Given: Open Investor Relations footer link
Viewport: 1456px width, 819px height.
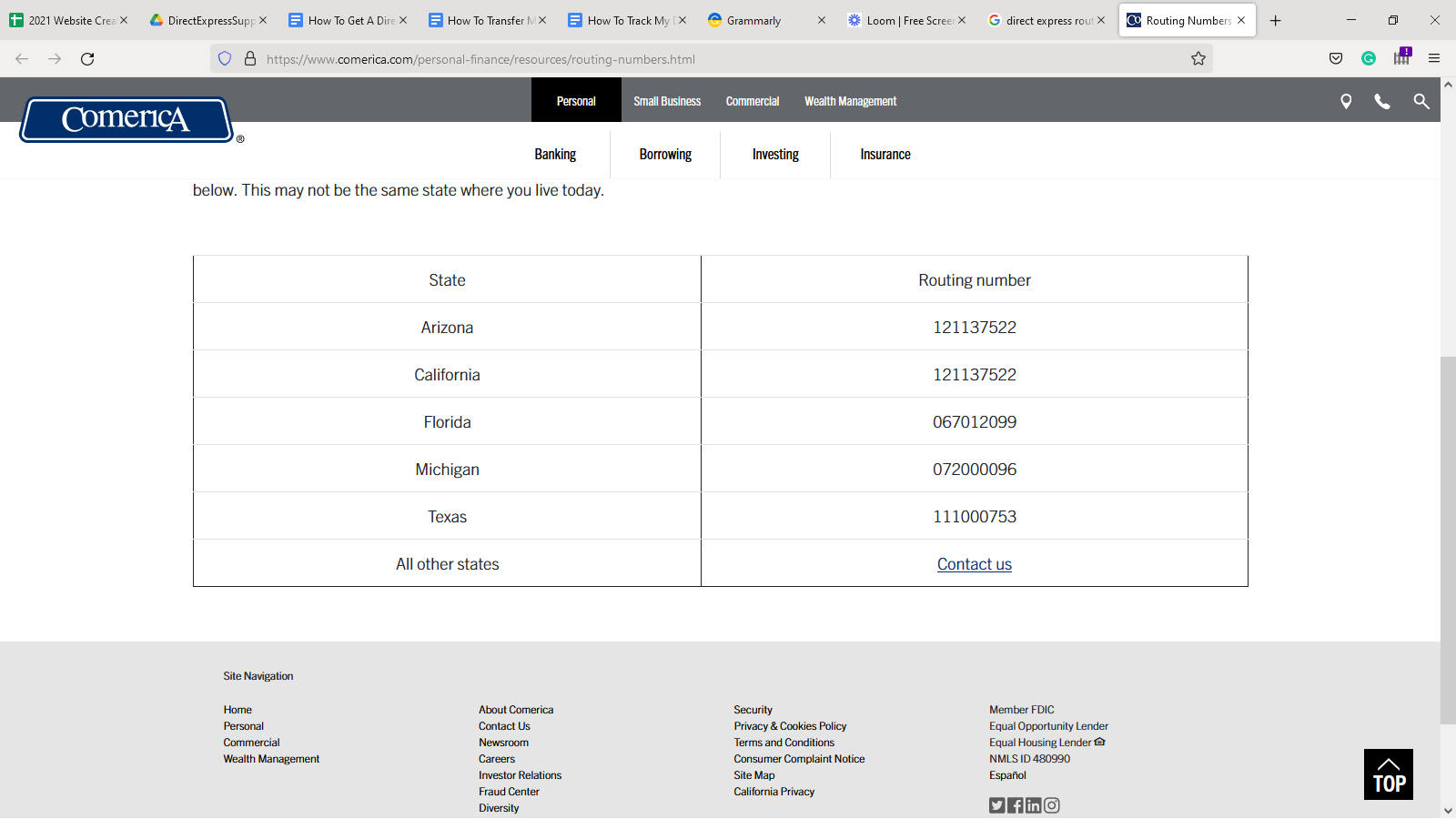Looking at the screenshot, I should click(x=521, y=775).
